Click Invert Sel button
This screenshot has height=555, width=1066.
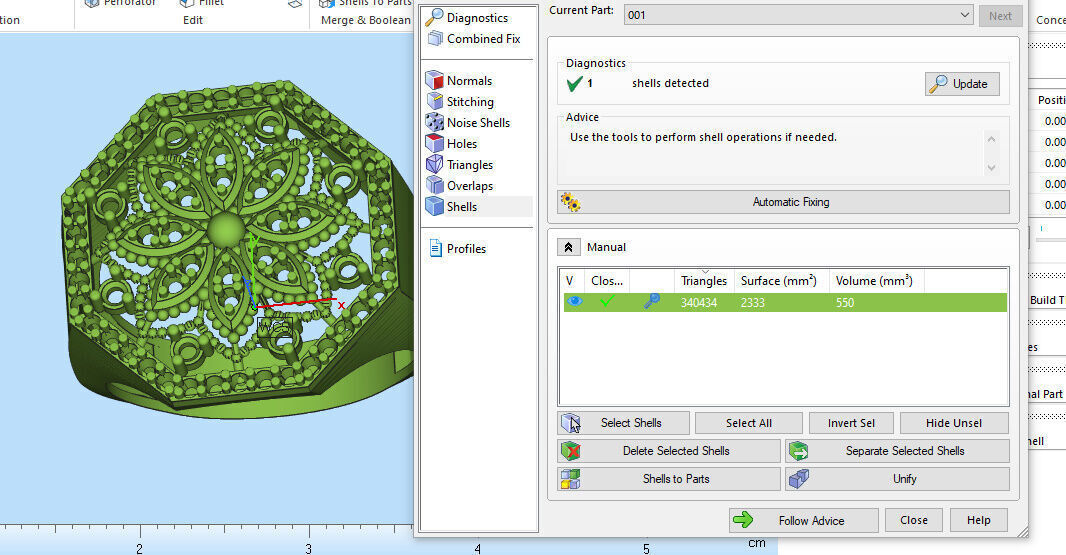[851, 423]
